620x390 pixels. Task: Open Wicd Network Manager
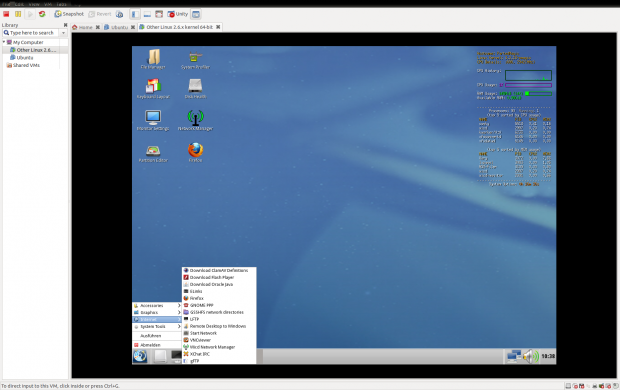tap(219, 347)
